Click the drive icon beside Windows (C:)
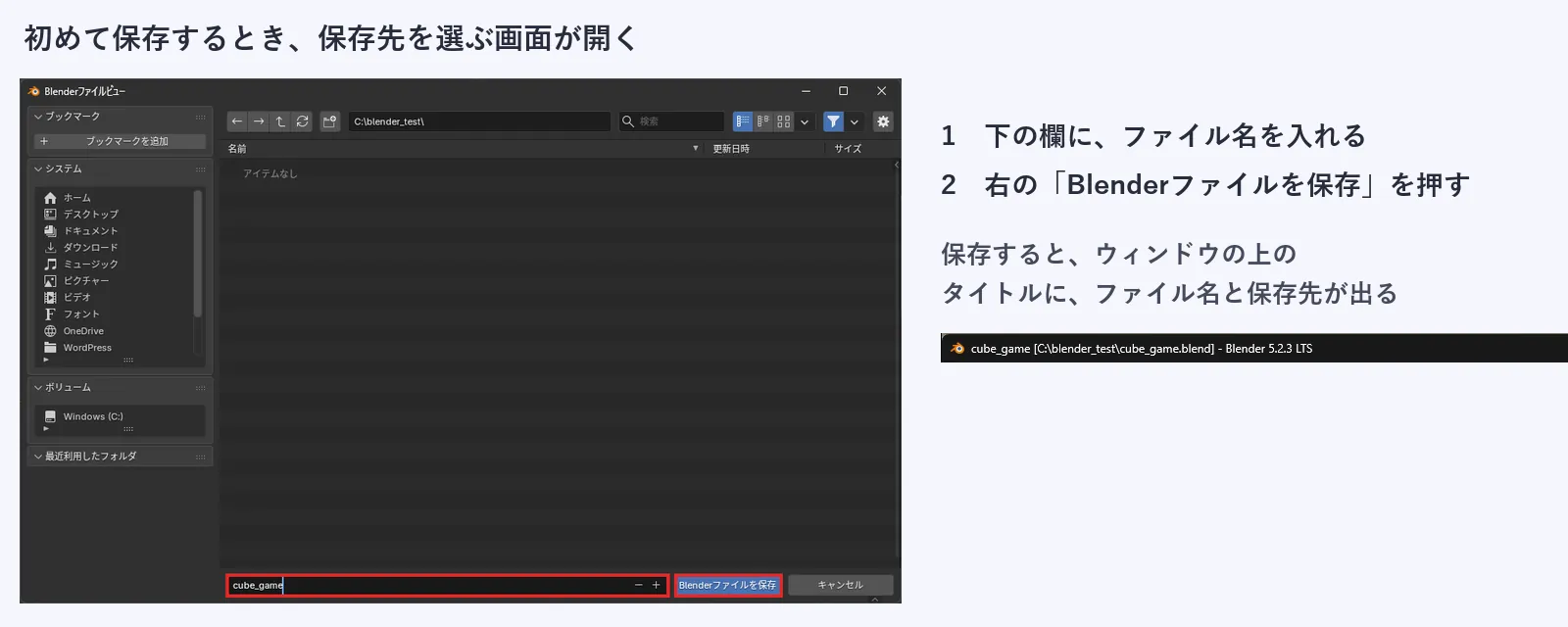 [50, 416]
